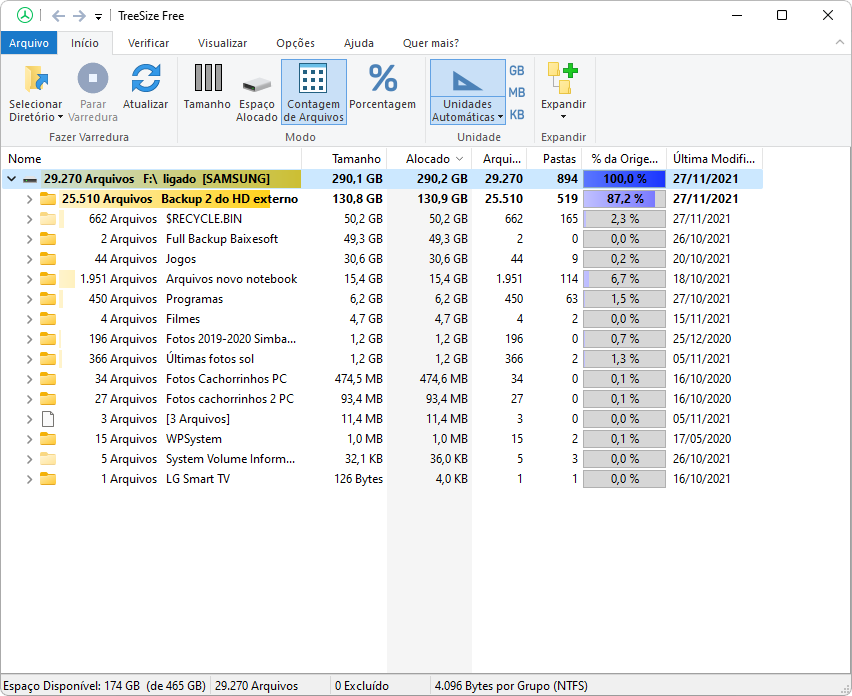Click the Últimas fotos sol folder icon
This screenshot has width=852, height=696.
pyautogui.click(x=48, y=359)
